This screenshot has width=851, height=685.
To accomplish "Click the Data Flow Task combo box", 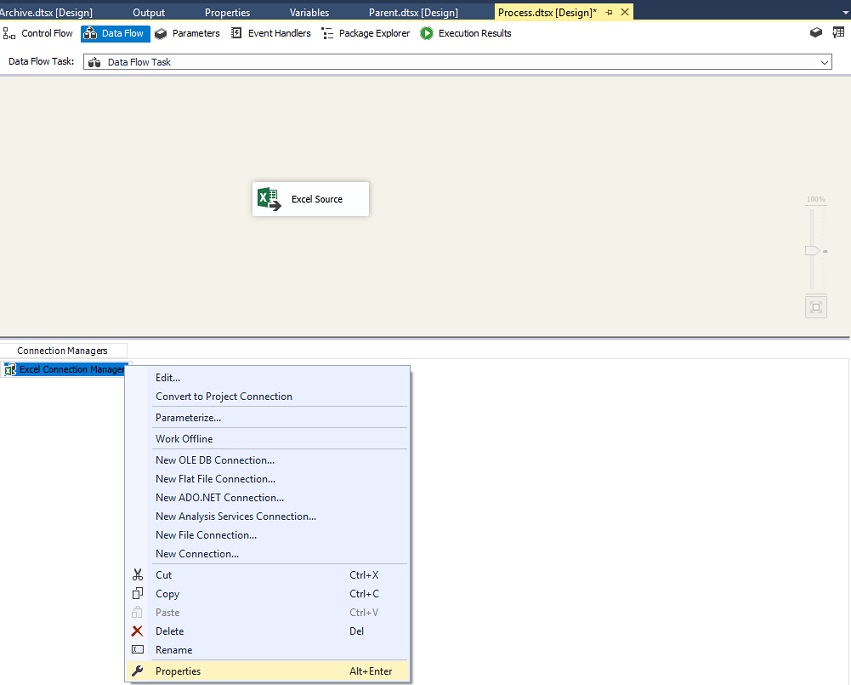I will (457, 62).
